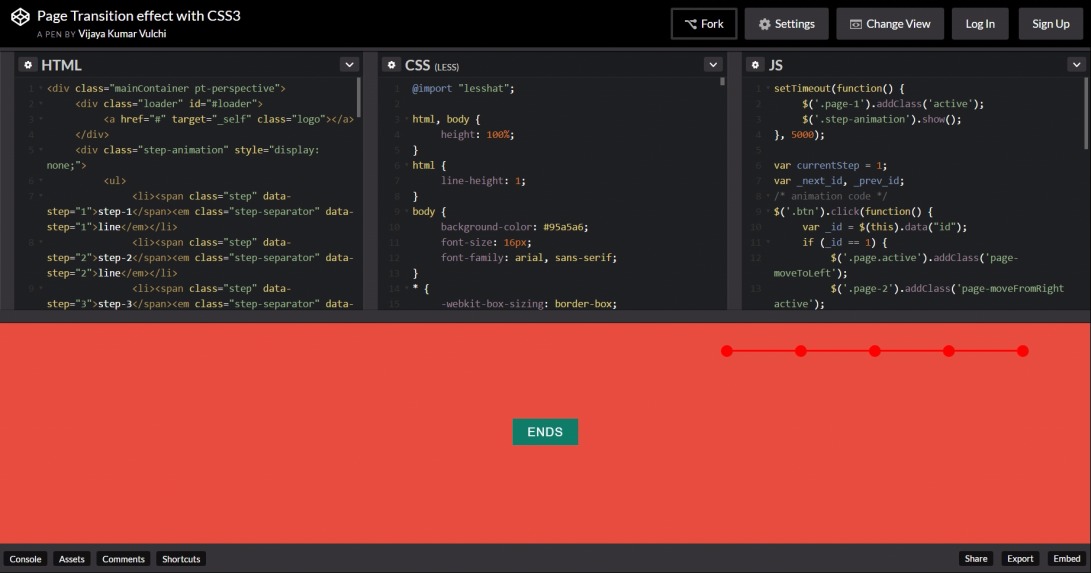This screenshot has width=1091, height=573.
Task: Open HTML editor settings gear
Action: (28, 65)
